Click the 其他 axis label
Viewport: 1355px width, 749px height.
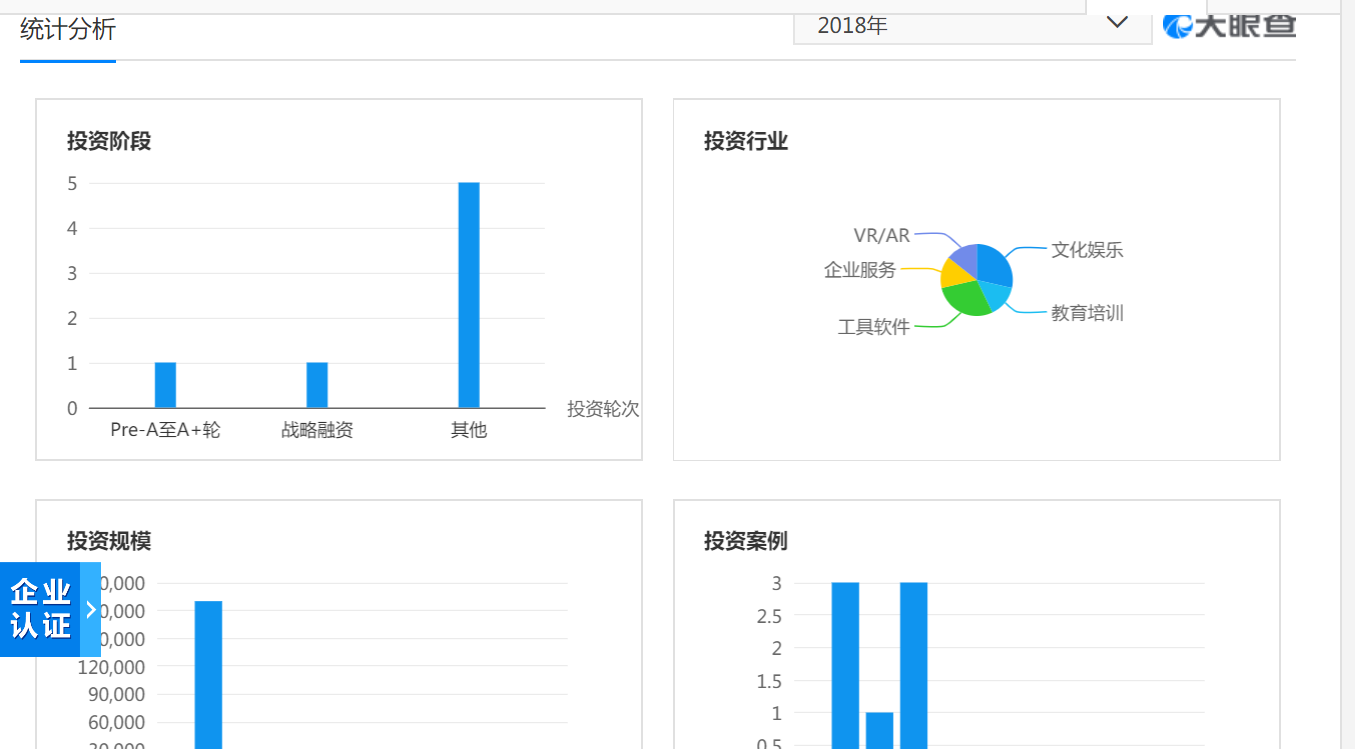[469, 430]
